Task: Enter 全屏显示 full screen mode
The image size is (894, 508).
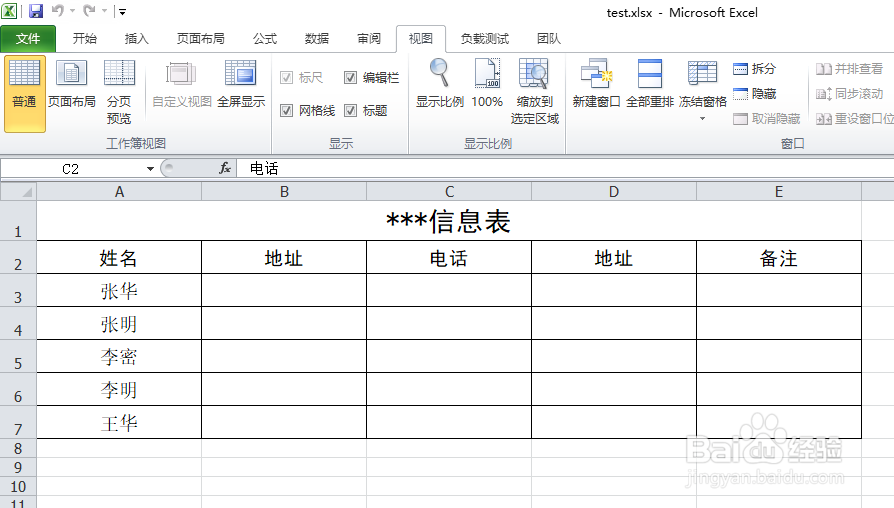Action: click(241, 84)
